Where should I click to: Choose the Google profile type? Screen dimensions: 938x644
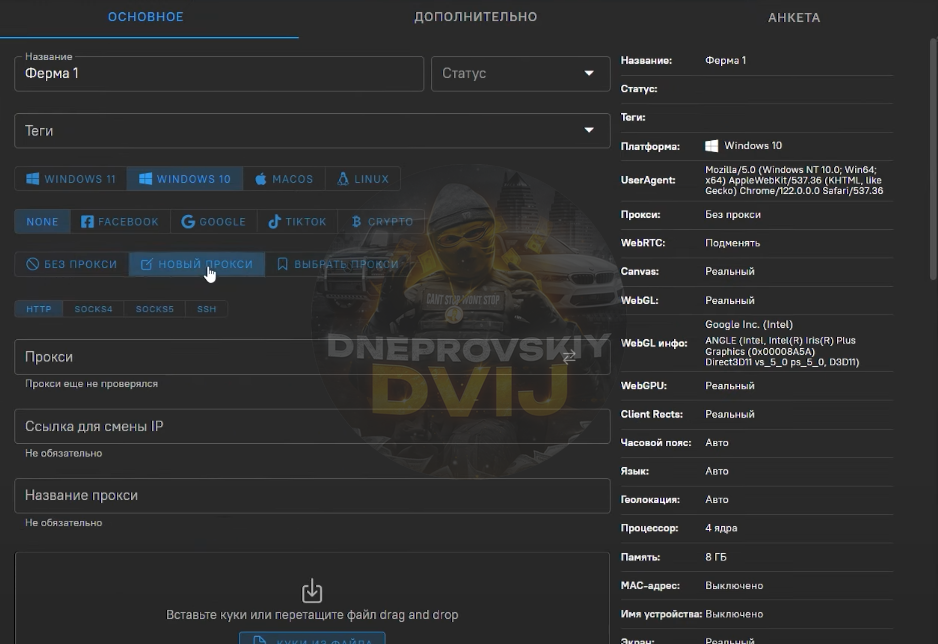(214, 221)
